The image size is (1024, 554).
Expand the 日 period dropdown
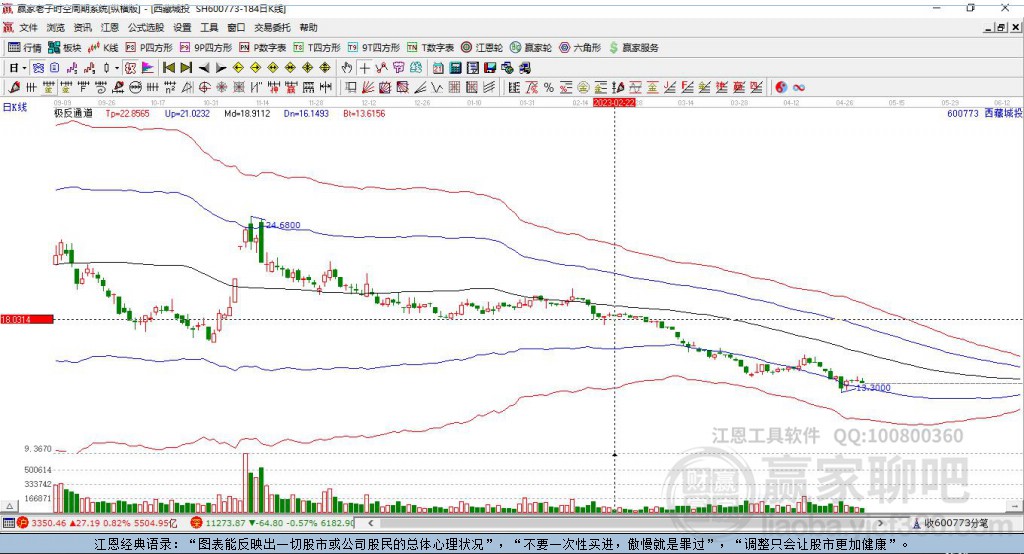click(24, 68)
